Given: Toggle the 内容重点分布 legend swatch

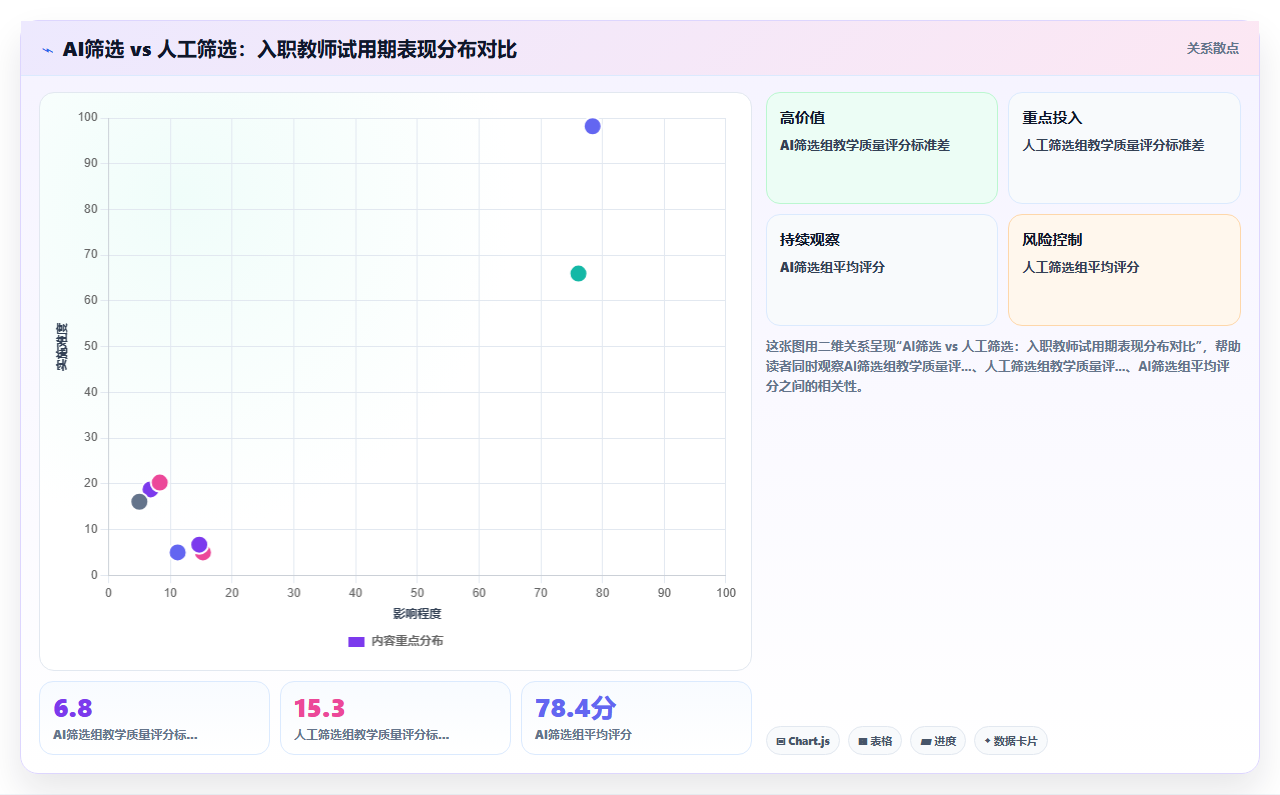Looking at the screenshot, I should [356, 641].
